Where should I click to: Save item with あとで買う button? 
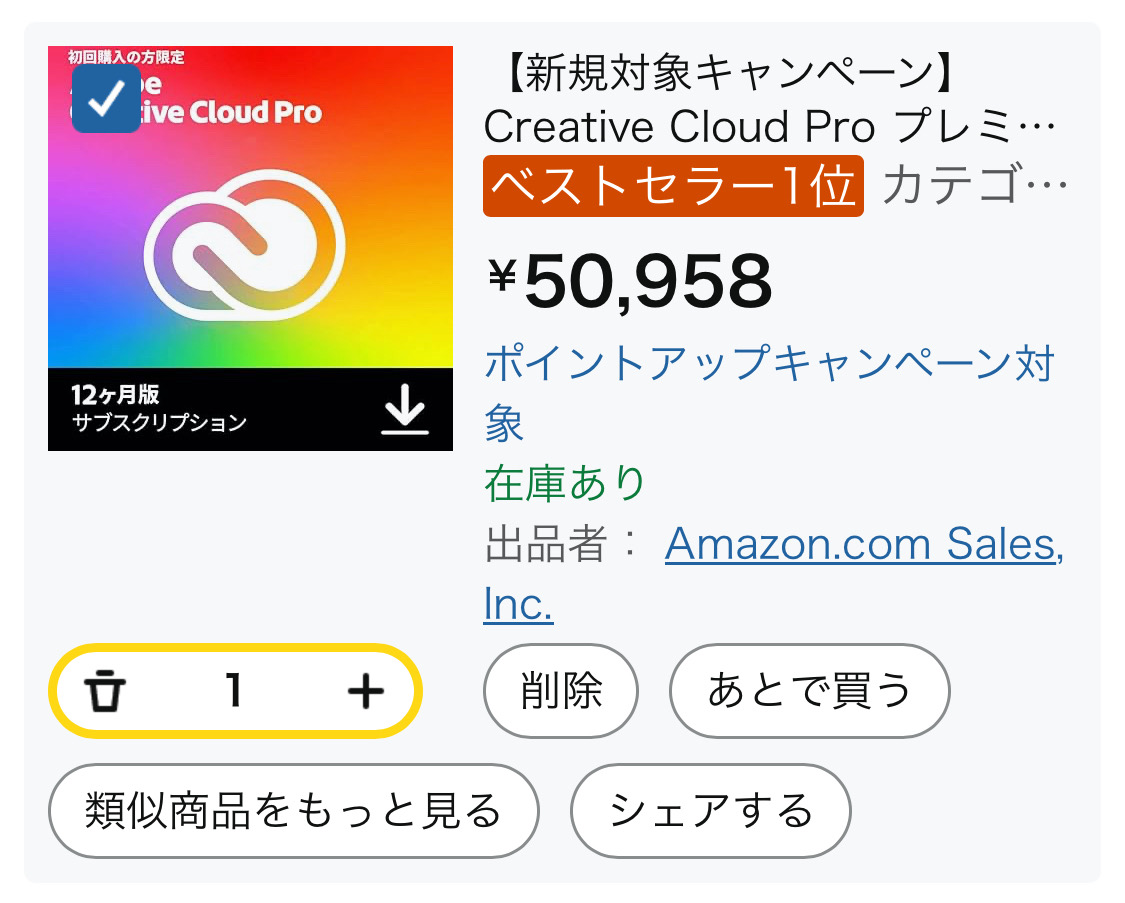(809, 691)
